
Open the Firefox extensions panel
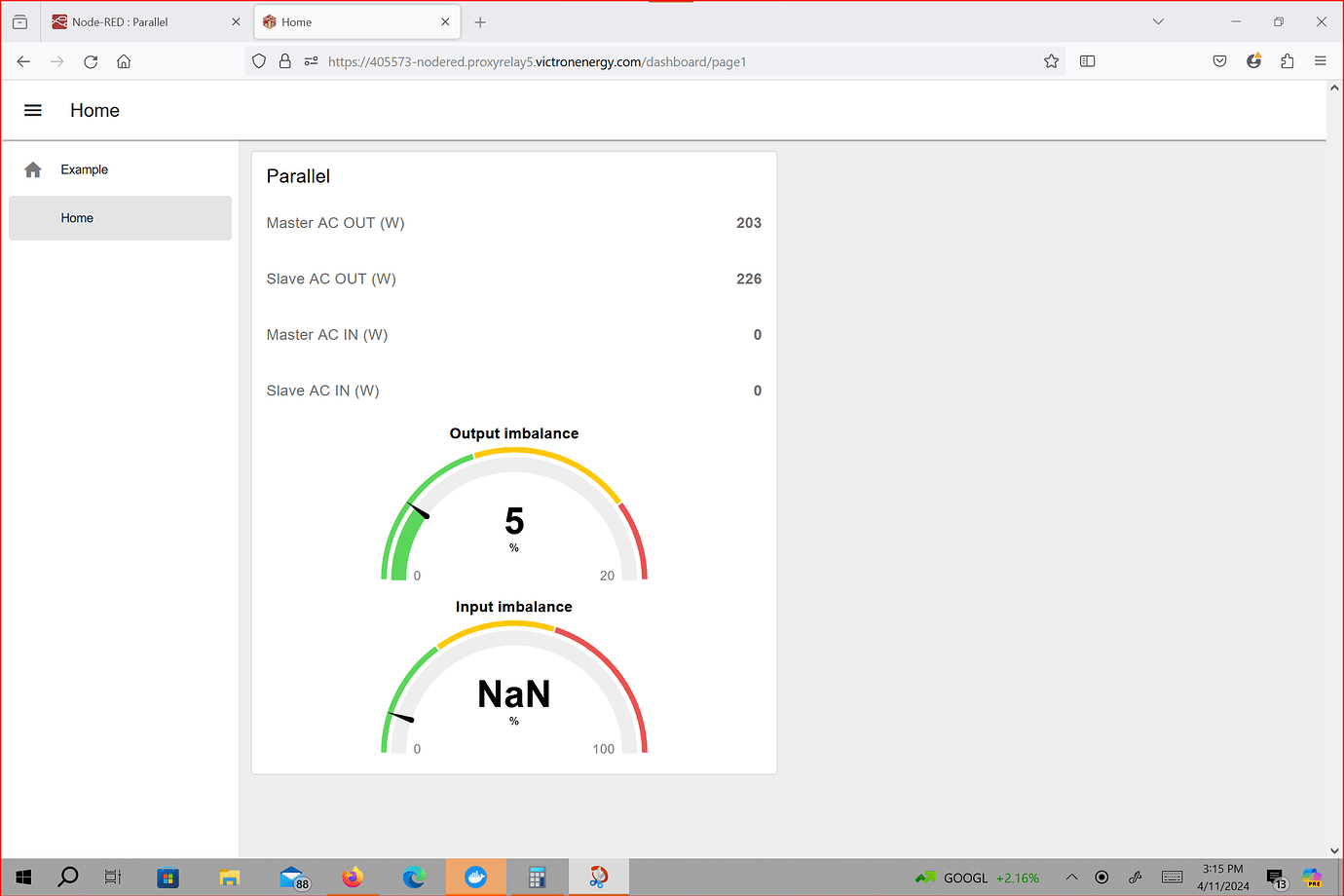[x=1287, y=60]
